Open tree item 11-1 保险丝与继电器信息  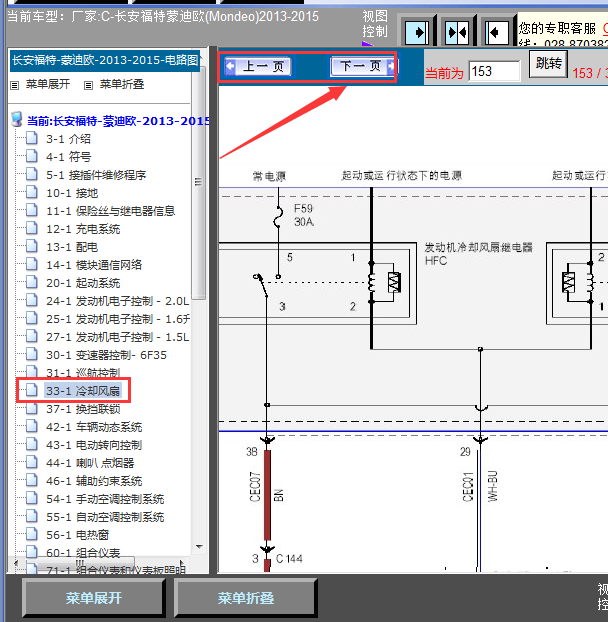click(111, 211)
